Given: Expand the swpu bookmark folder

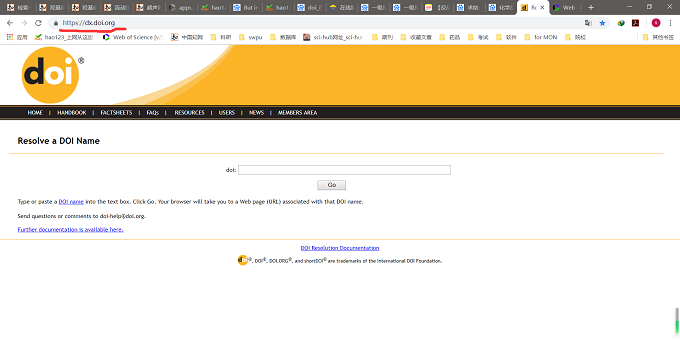Looking at the screenshot, I should [251, 37].
